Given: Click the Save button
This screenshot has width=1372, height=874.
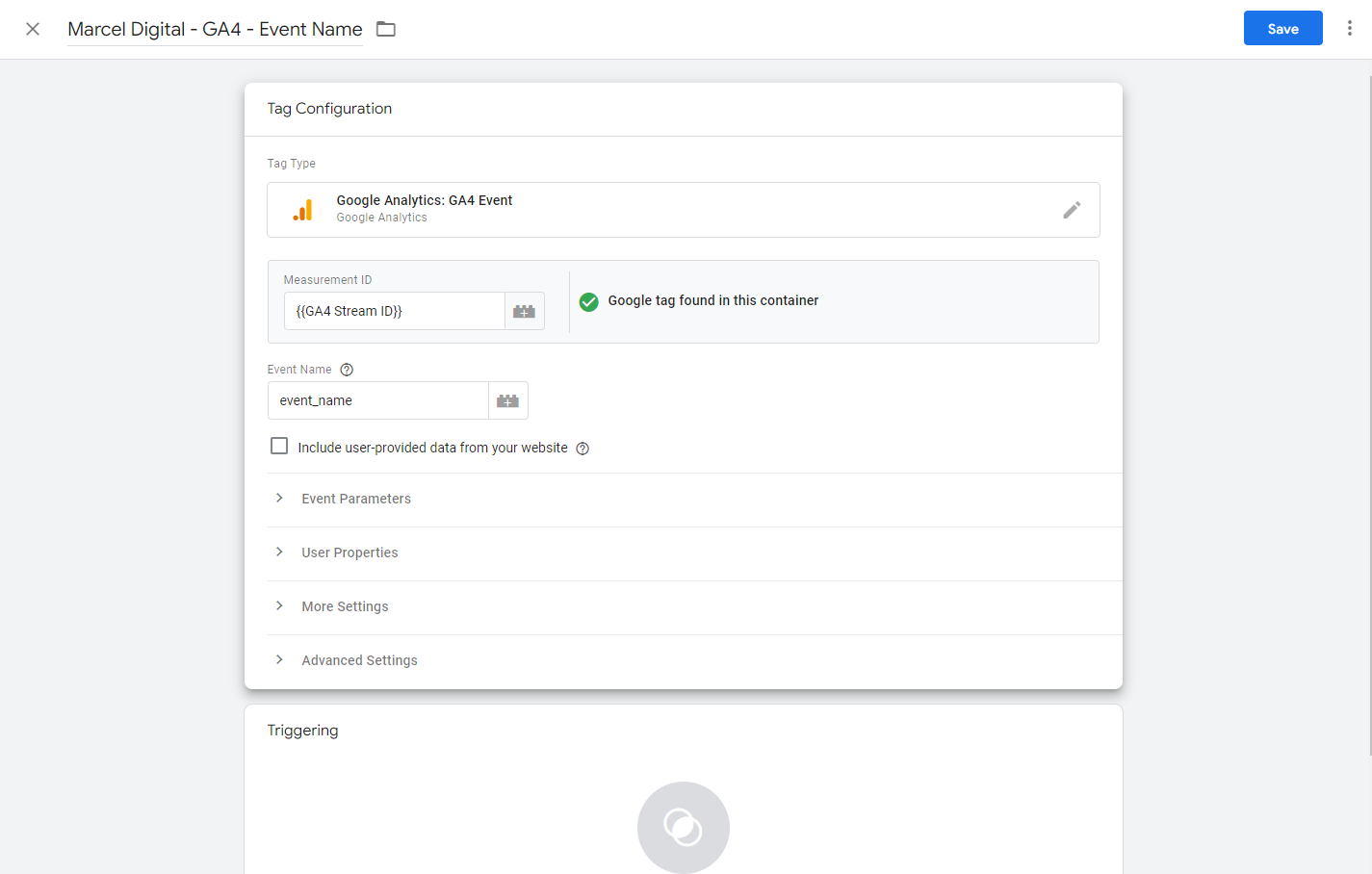Looking at the screenshot, I should coord(1282,29).
